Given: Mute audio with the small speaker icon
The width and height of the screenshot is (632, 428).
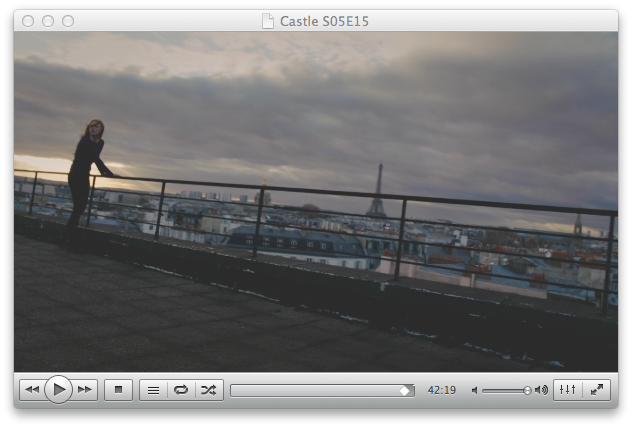Looking at the screenshot, I should point(474,390).
